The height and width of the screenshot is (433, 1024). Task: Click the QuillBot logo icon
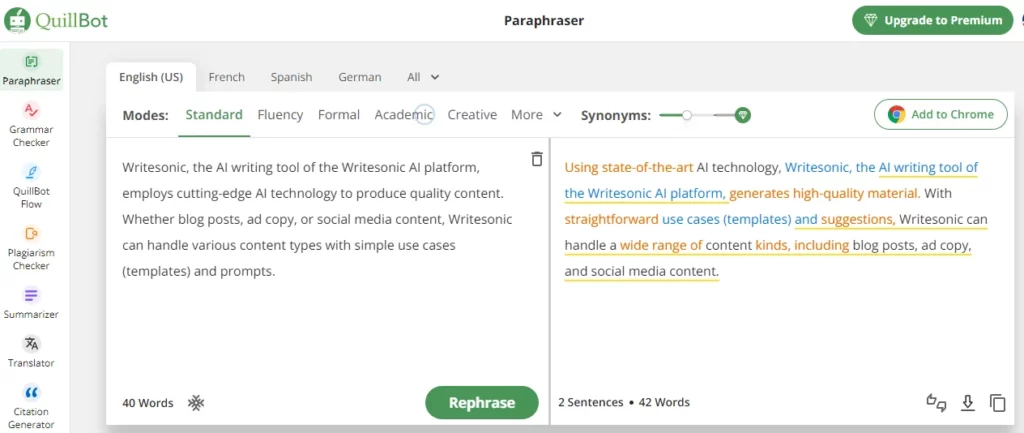[18, 21]
